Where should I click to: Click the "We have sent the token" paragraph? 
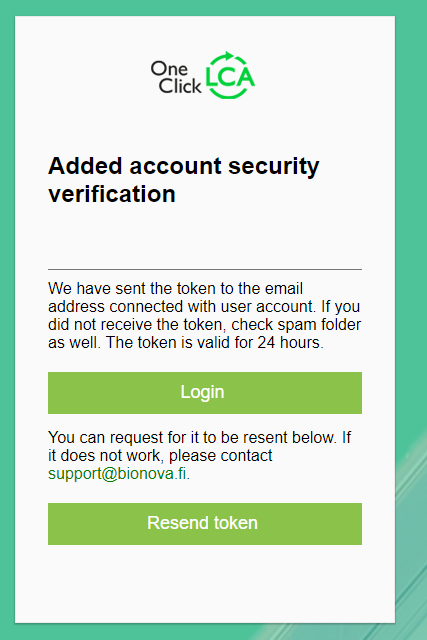tap(205, 316)
